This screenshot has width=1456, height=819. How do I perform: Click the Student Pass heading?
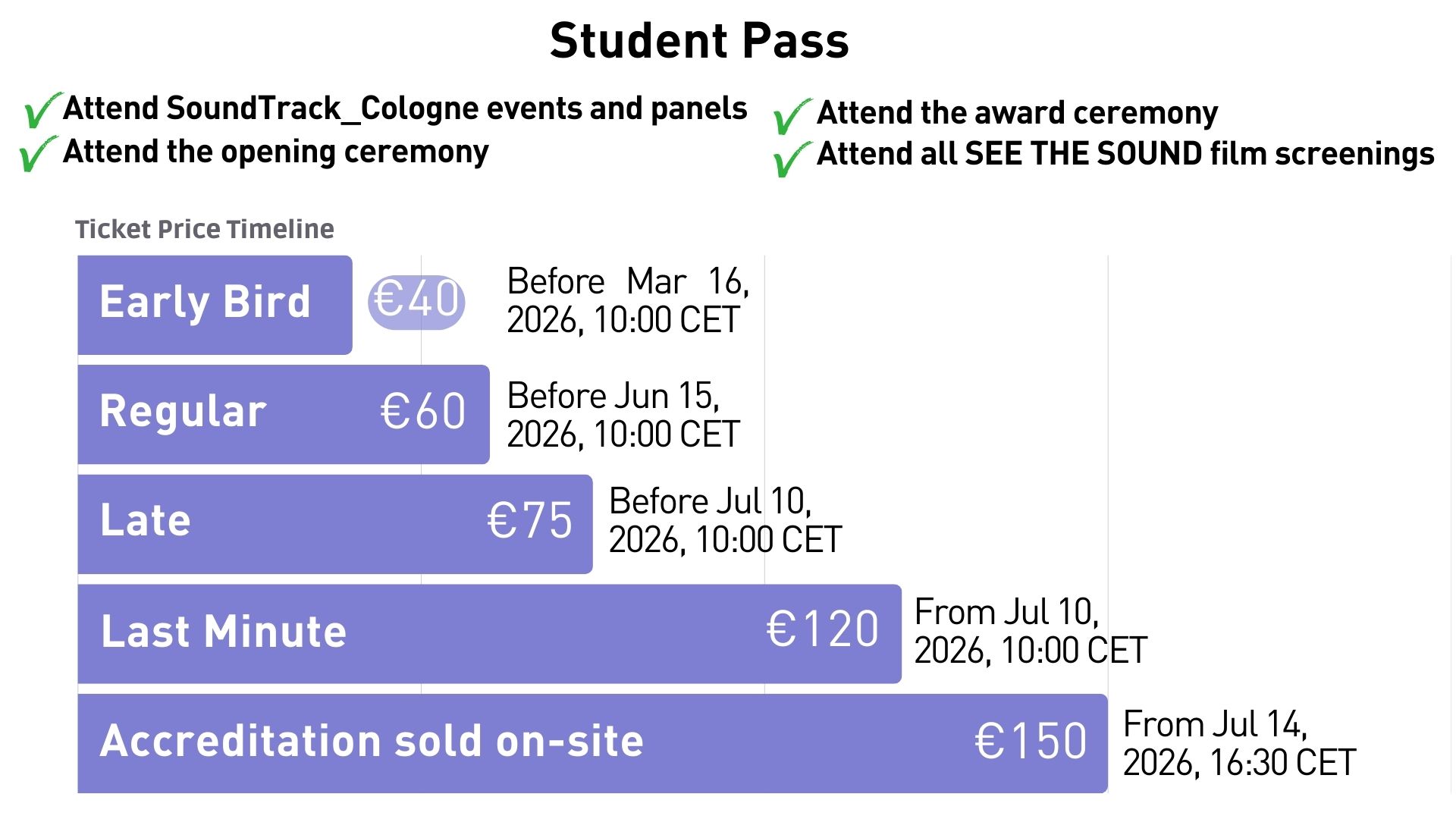point(698,41)
